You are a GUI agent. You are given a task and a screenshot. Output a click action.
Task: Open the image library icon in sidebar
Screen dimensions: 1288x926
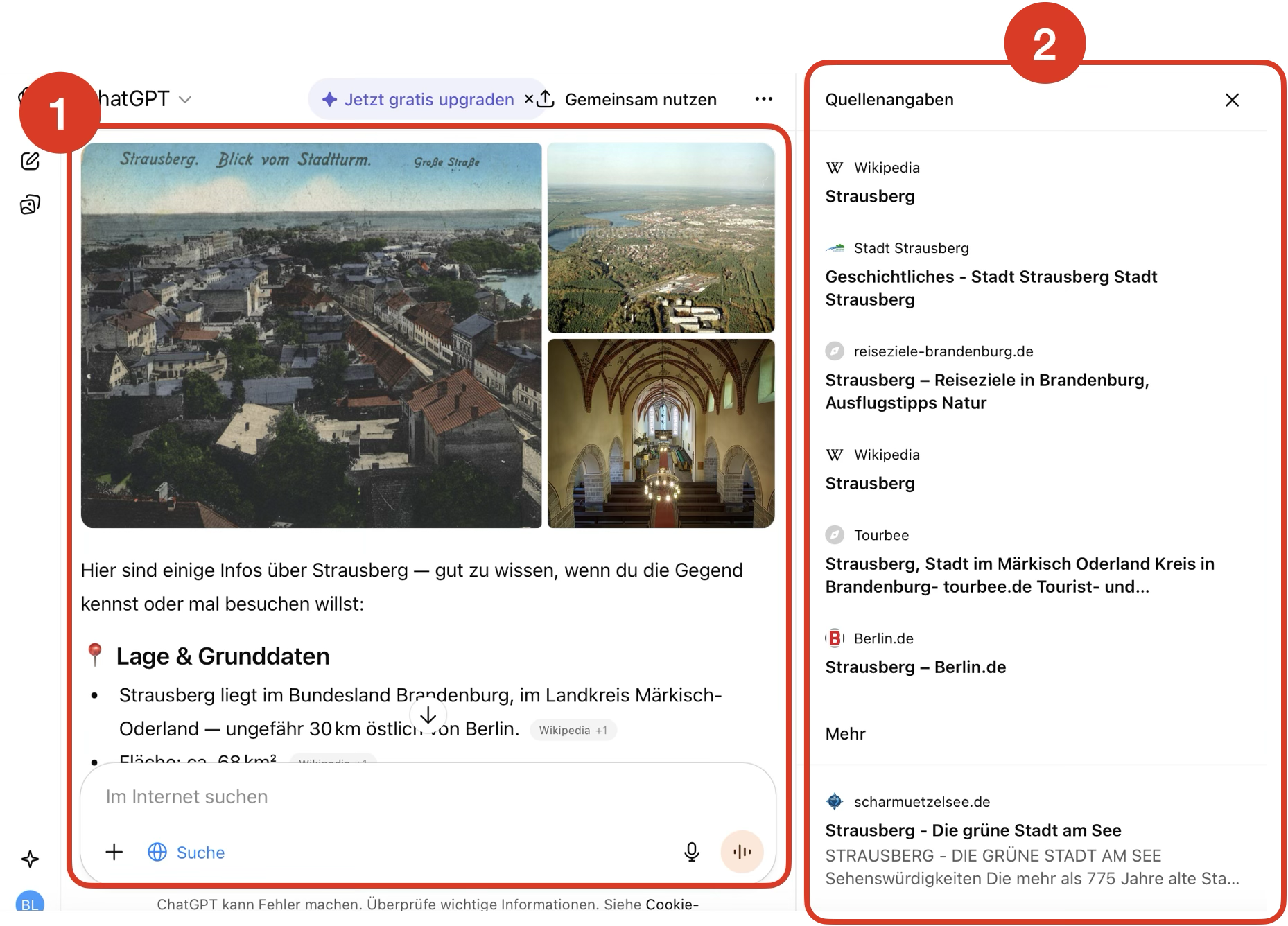pos(30,204)
